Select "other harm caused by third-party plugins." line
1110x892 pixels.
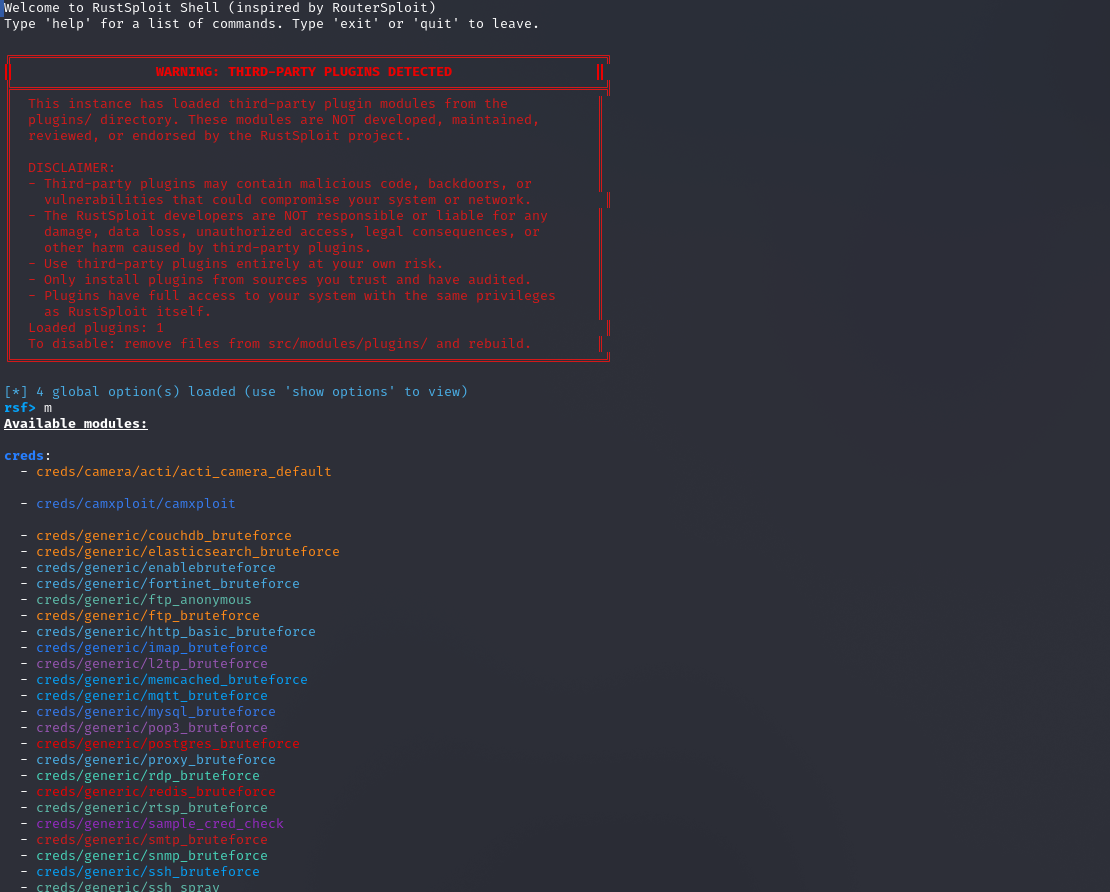click(207, 248)
